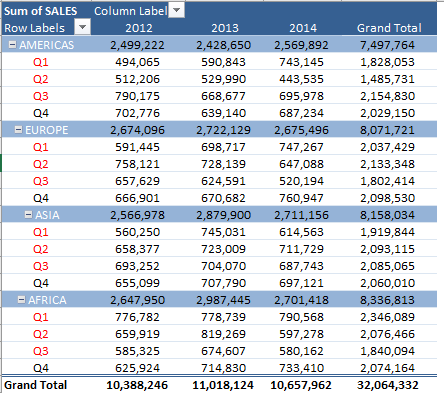444x393 pixels.
Task: Click the AMERICAS Q1 row label
Action: 41,62
